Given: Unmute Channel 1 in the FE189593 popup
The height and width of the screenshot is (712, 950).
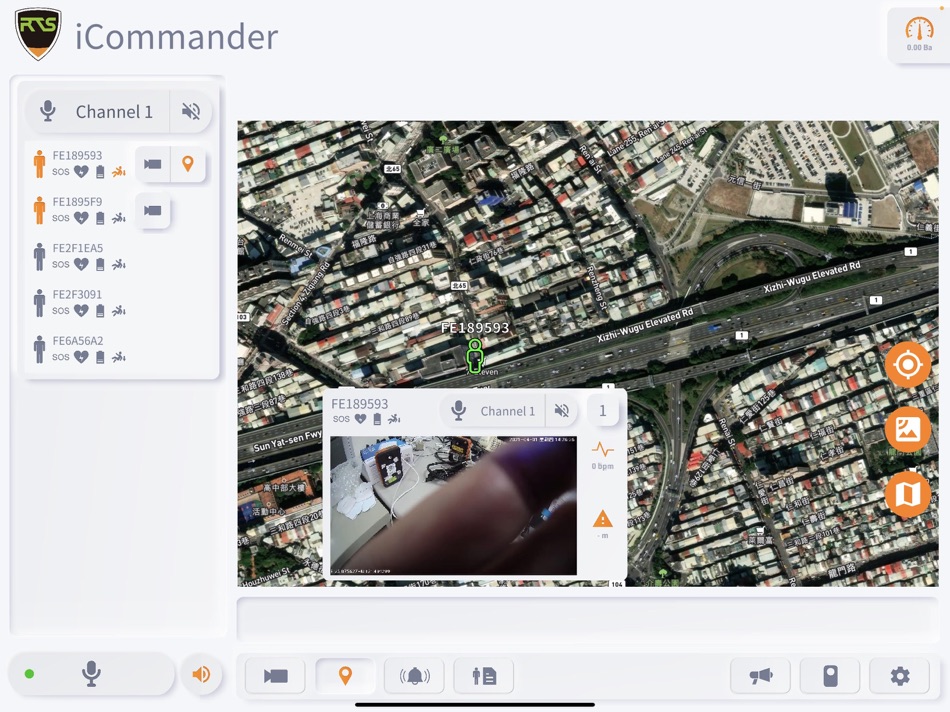Looking at the screenshot, I should pos(563,410).
